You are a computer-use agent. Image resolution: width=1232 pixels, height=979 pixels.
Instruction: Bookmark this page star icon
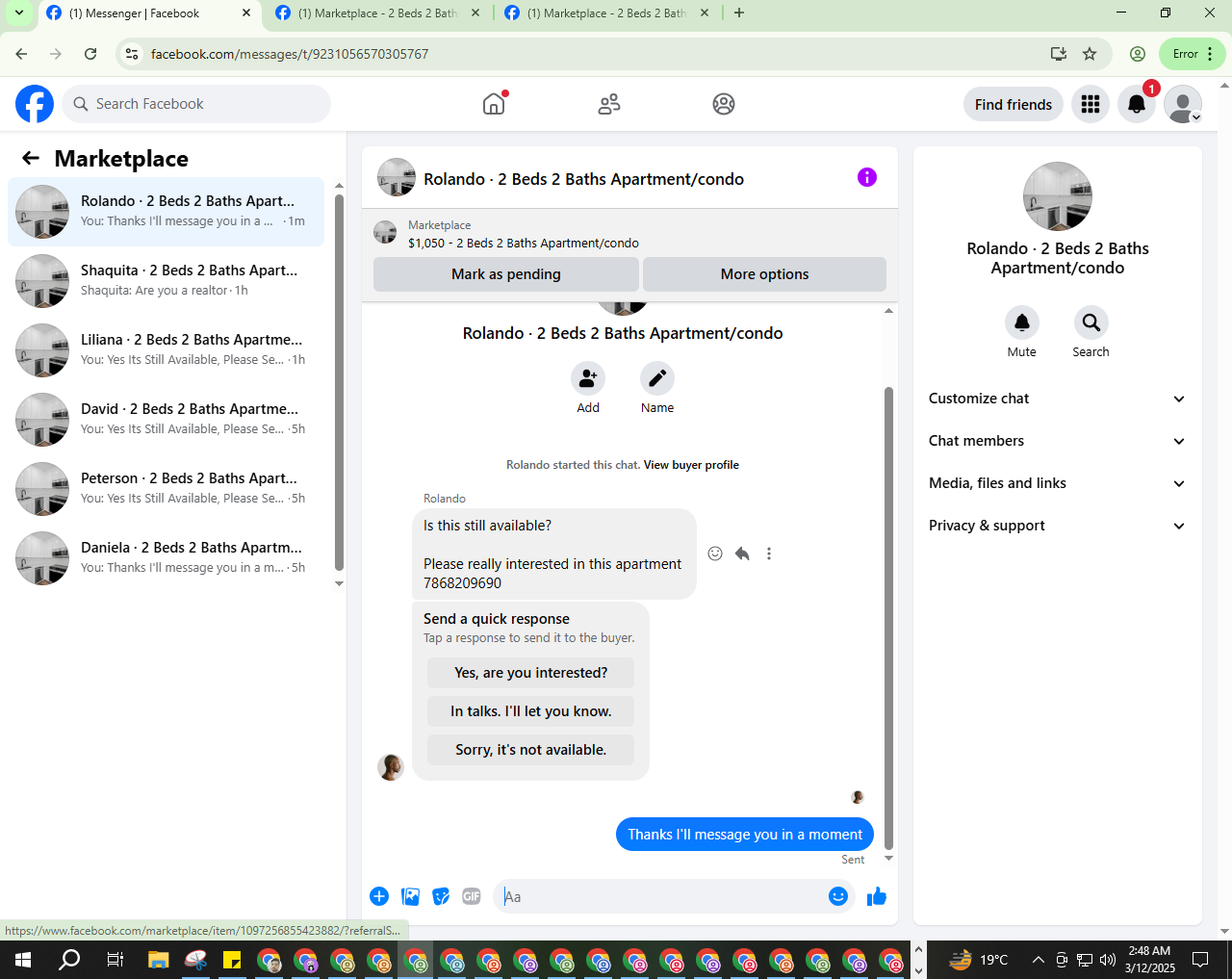[1090, 54]
